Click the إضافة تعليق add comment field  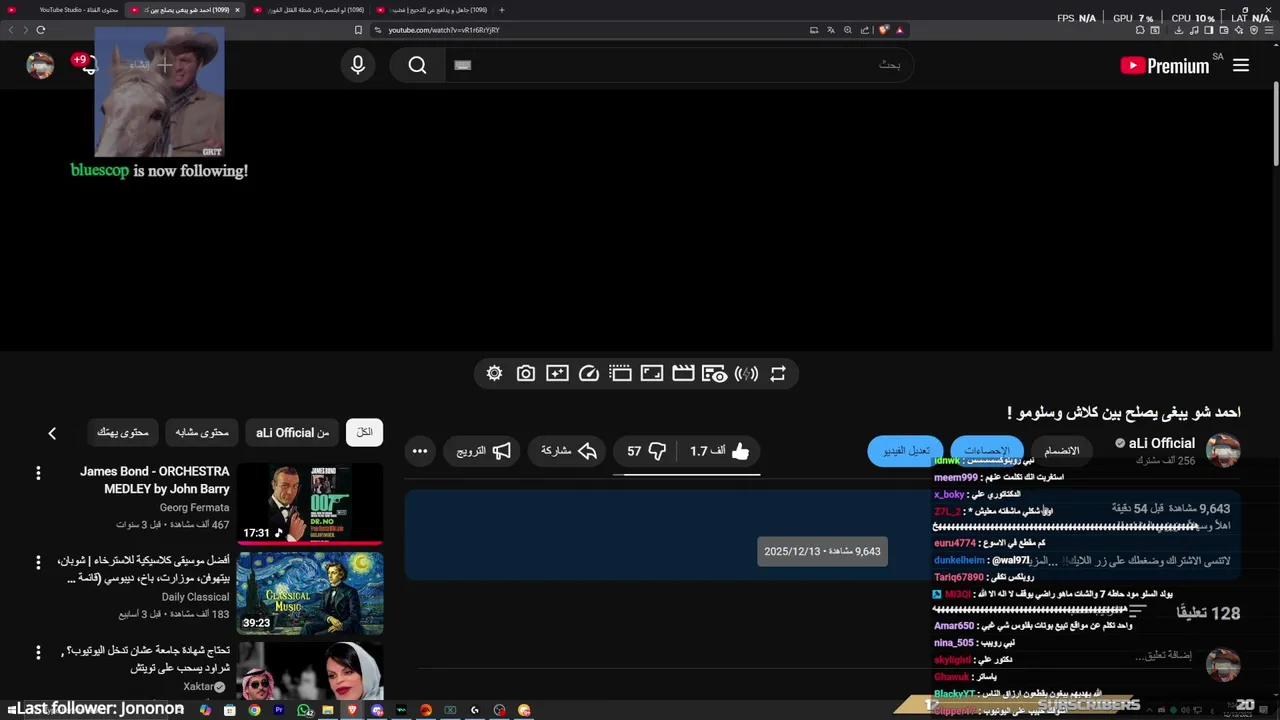coord(1163,656)
